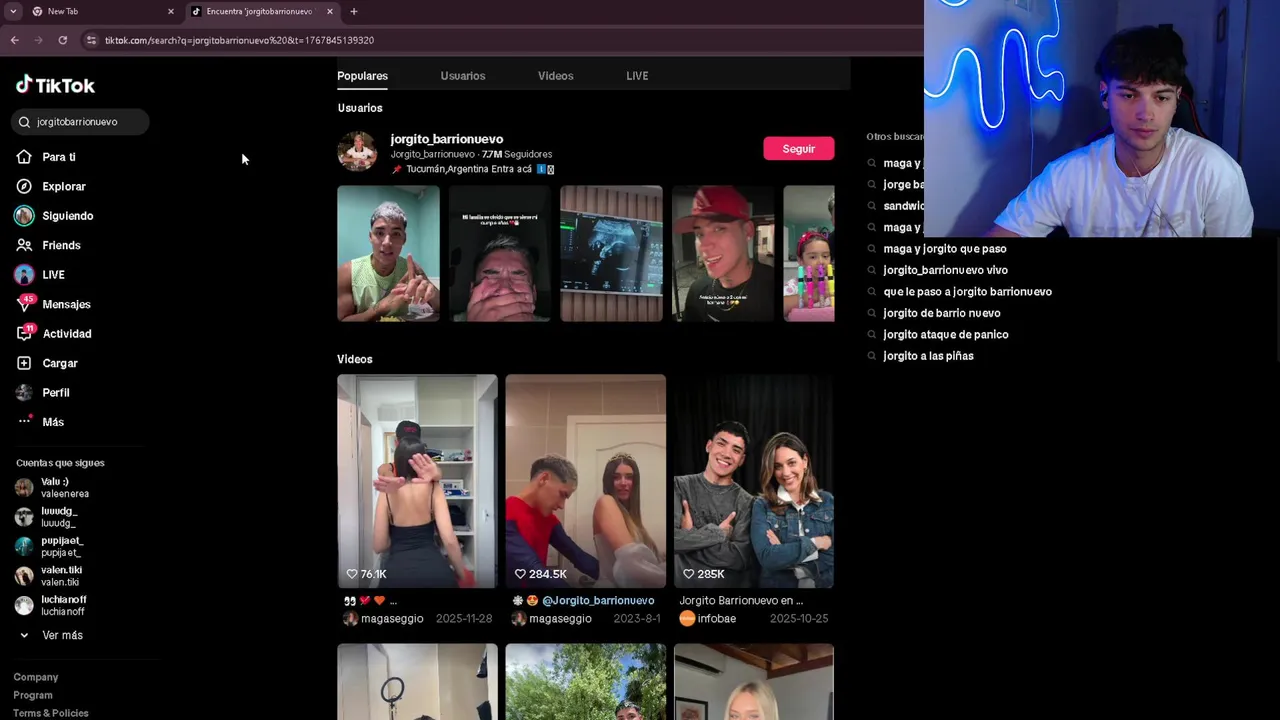The image size is (1280, 720).
Task: Open jorgito_barrionuevo profile name
Action: click(446, 139)
